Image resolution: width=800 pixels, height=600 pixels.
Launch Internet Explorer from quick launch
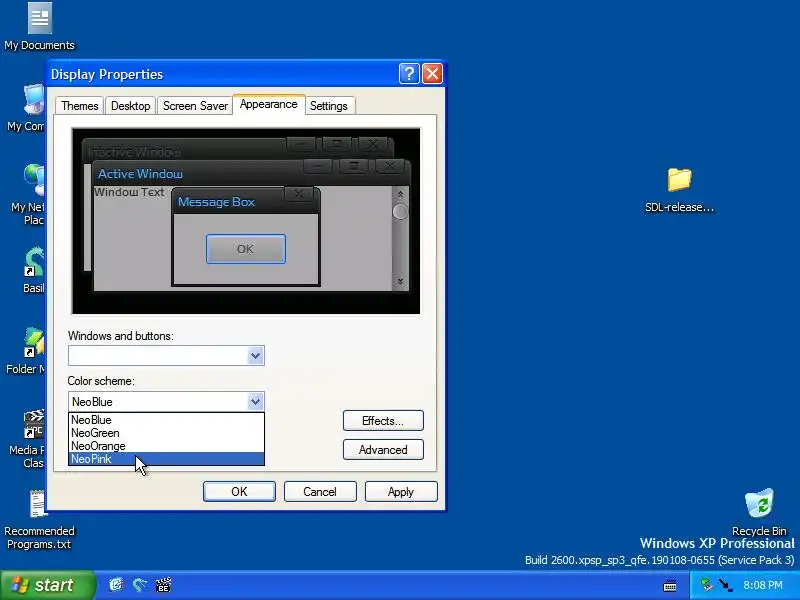pyautogui.click(x=116, y=585)
